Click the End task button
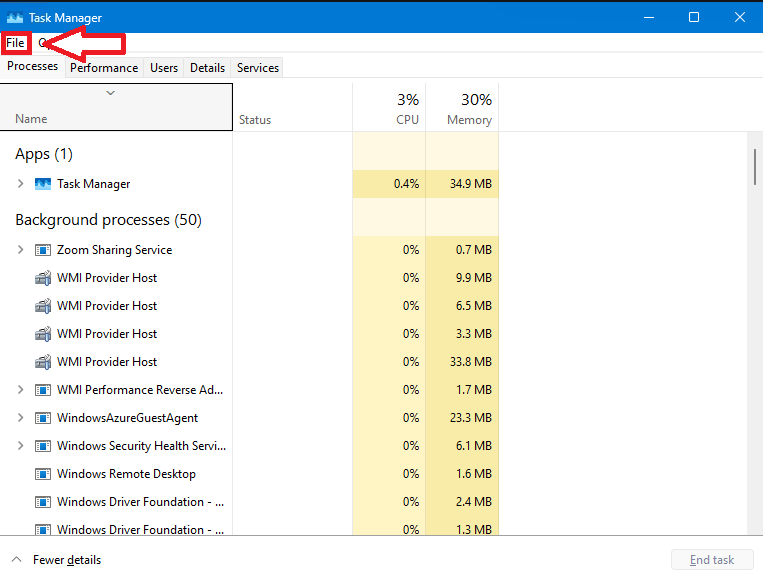This screenshot has width=763, height=582. coord(711,560)
